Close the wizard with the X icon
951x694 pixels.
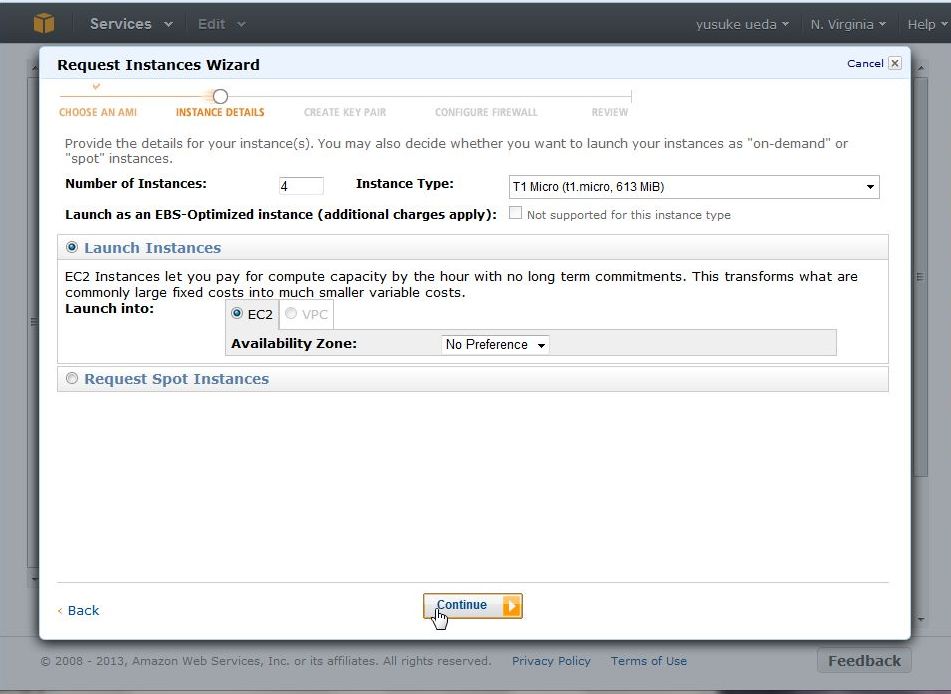[895, 63]
